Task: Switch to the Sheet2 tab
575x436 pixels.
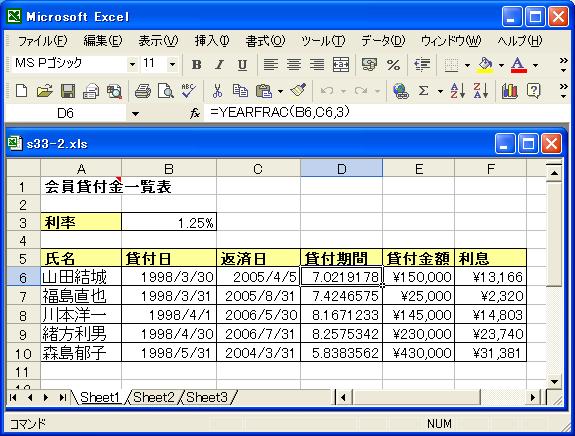Action: point(154,397)
